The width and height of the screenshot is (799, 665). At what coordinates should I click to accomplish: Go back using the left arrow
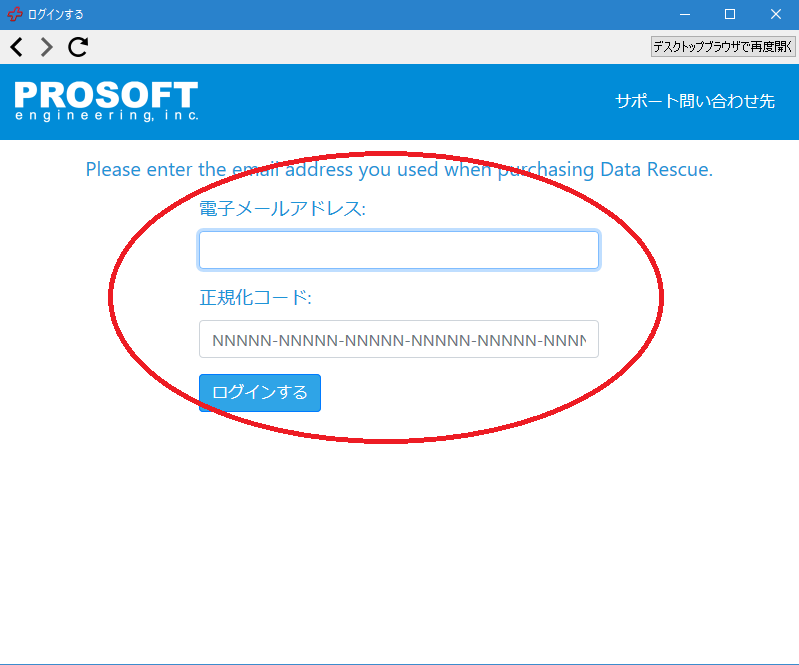coord(16,47)
